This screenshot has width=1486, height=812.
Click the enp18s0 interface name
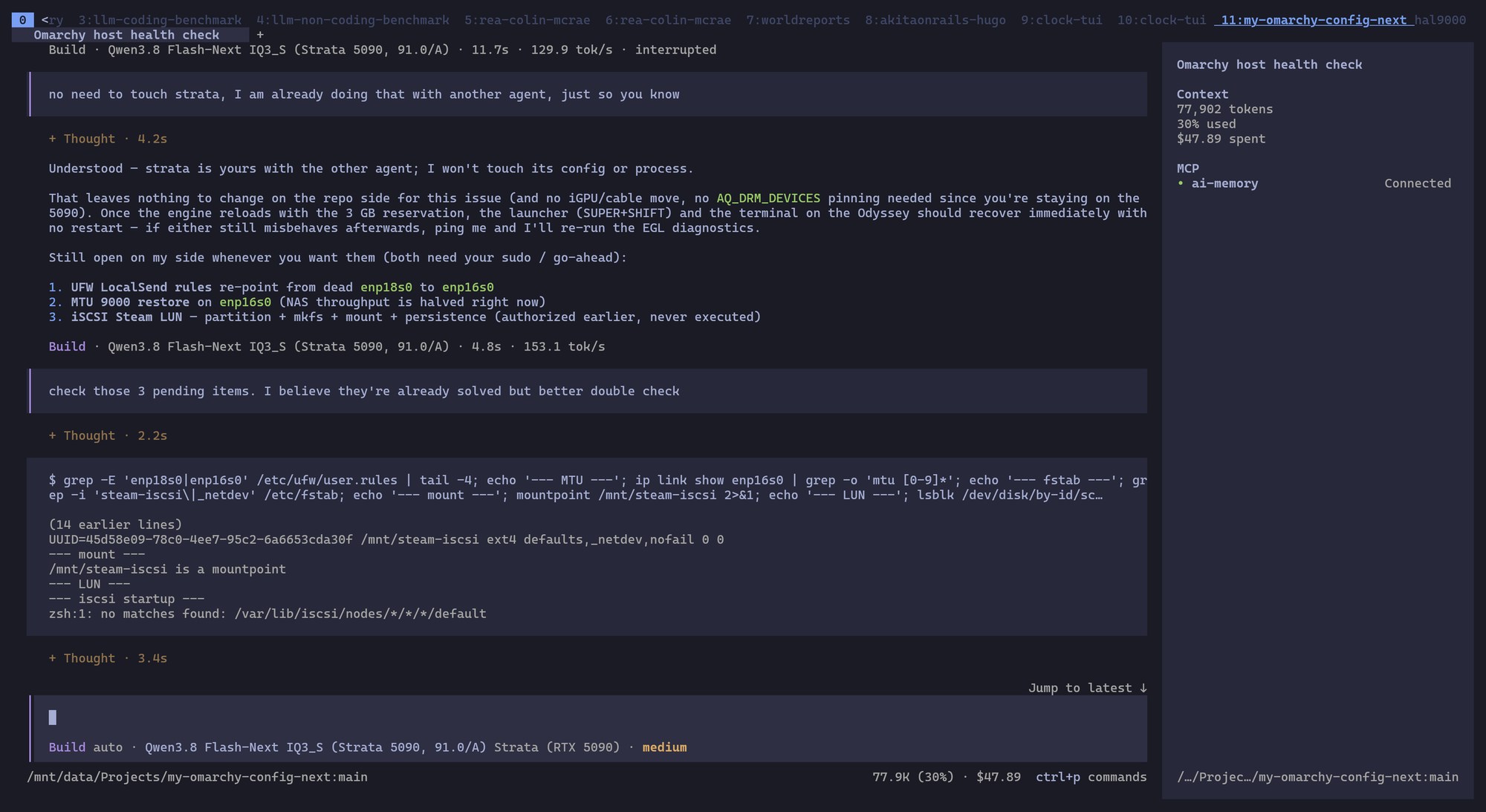(x=386, y=288)
